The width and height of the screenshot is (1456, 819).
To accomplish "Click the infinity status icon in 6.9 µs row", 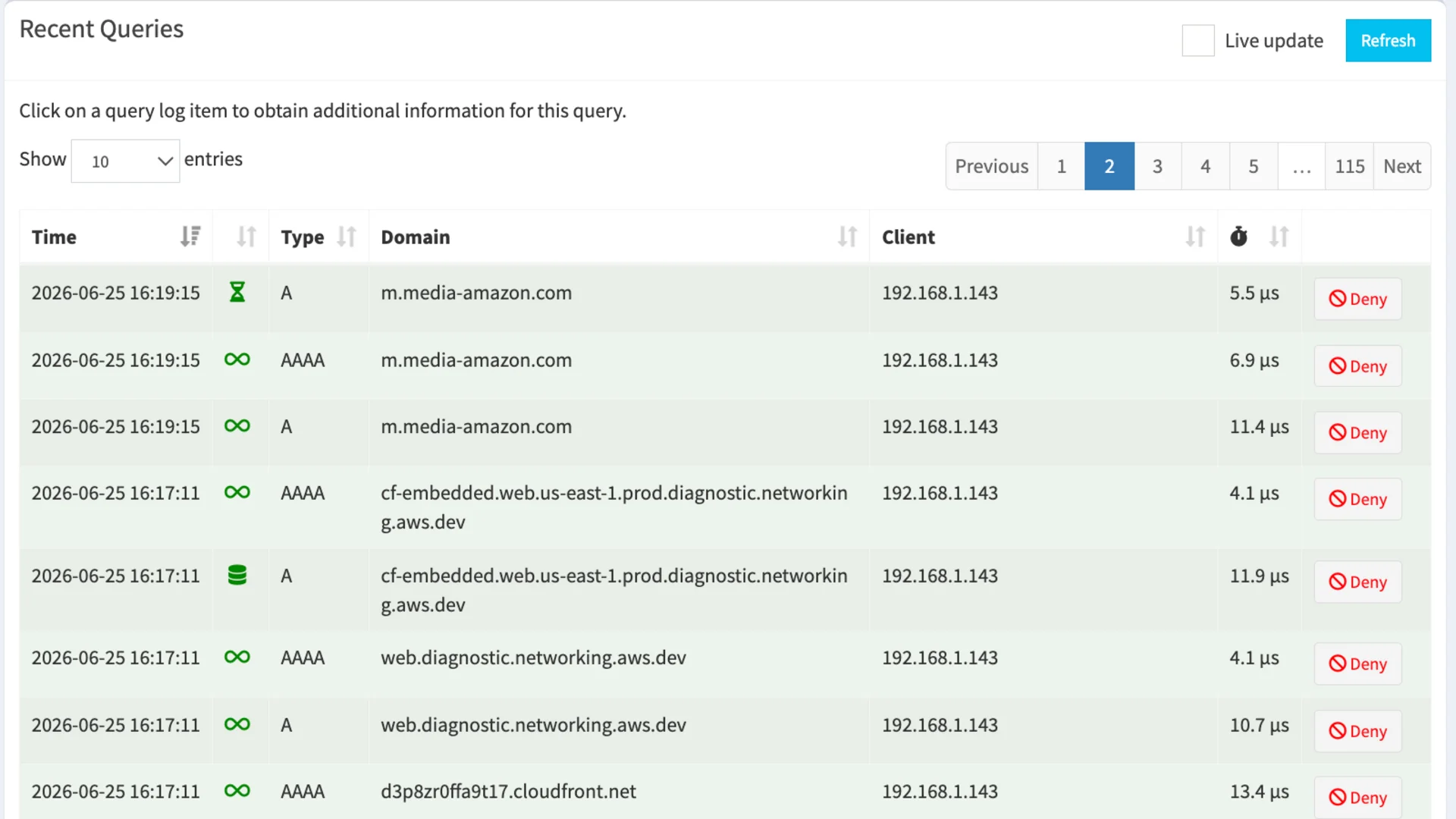I will pyautogui.click(x=237, y=359).
